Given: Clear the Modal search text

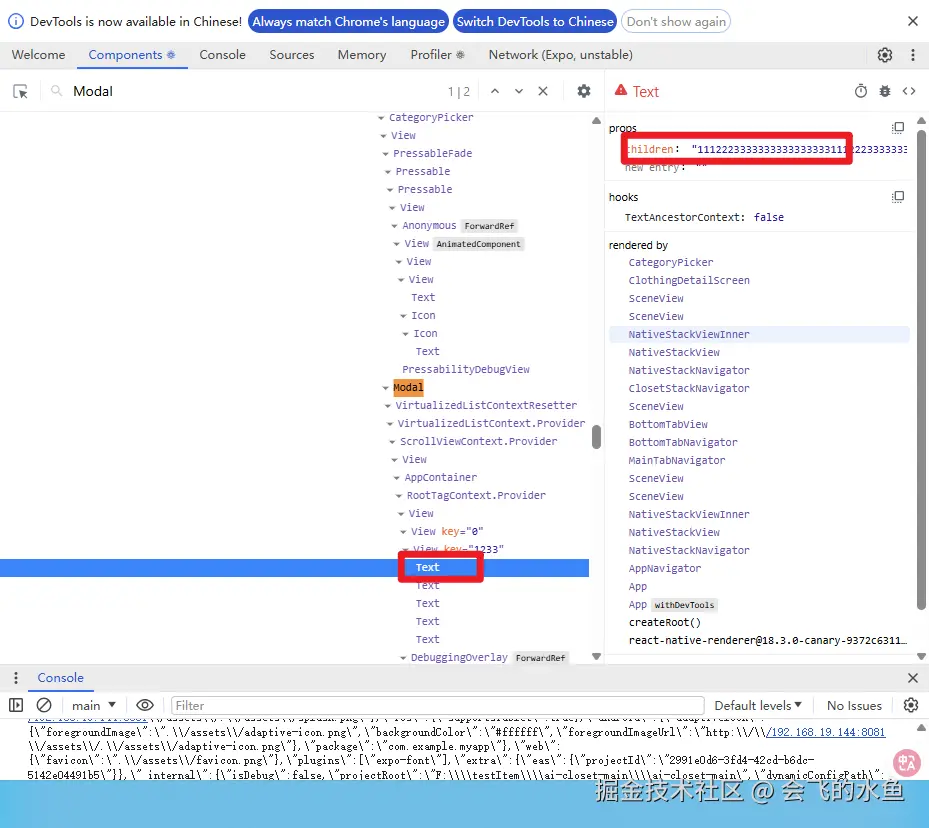Looking at the screenshot, I should [543, 91].
